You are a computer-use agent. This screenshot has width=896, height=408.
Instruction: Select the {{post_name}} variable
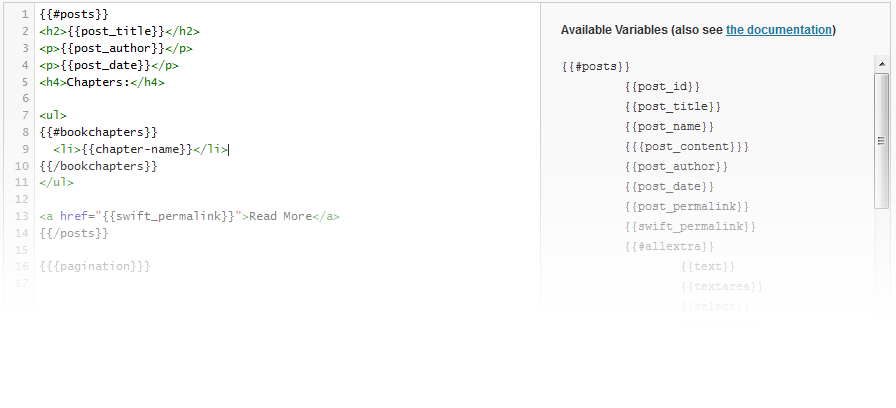point(669,127)
